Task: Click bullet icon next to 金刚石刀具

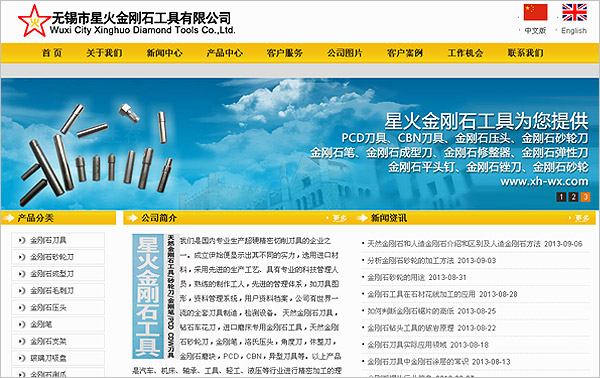Action: point(21,240)
